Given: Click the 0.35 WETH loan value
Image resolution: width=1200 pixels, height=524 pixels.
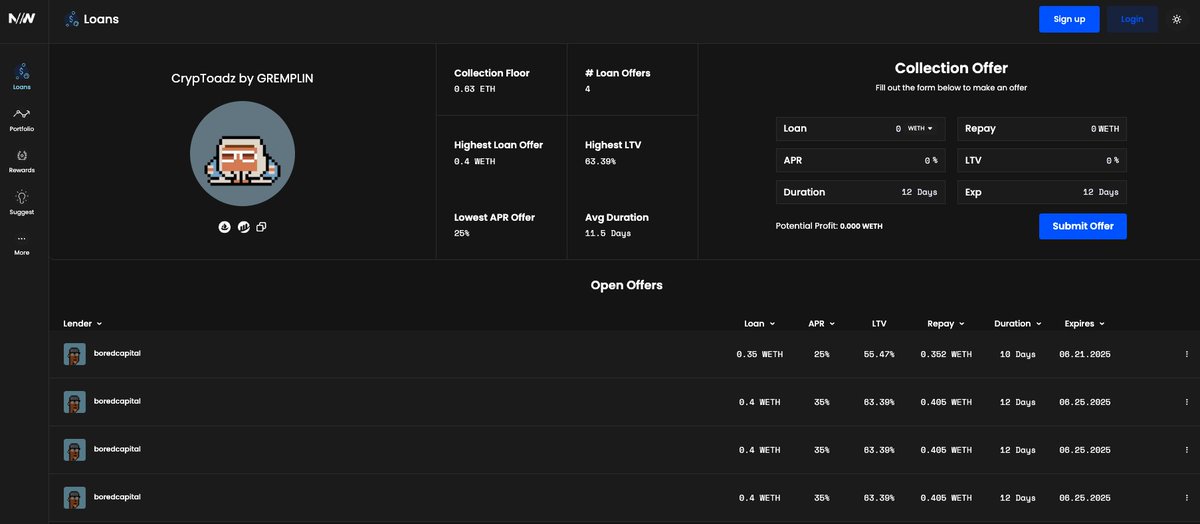Looking at the screenshot, I should point(758,354).
